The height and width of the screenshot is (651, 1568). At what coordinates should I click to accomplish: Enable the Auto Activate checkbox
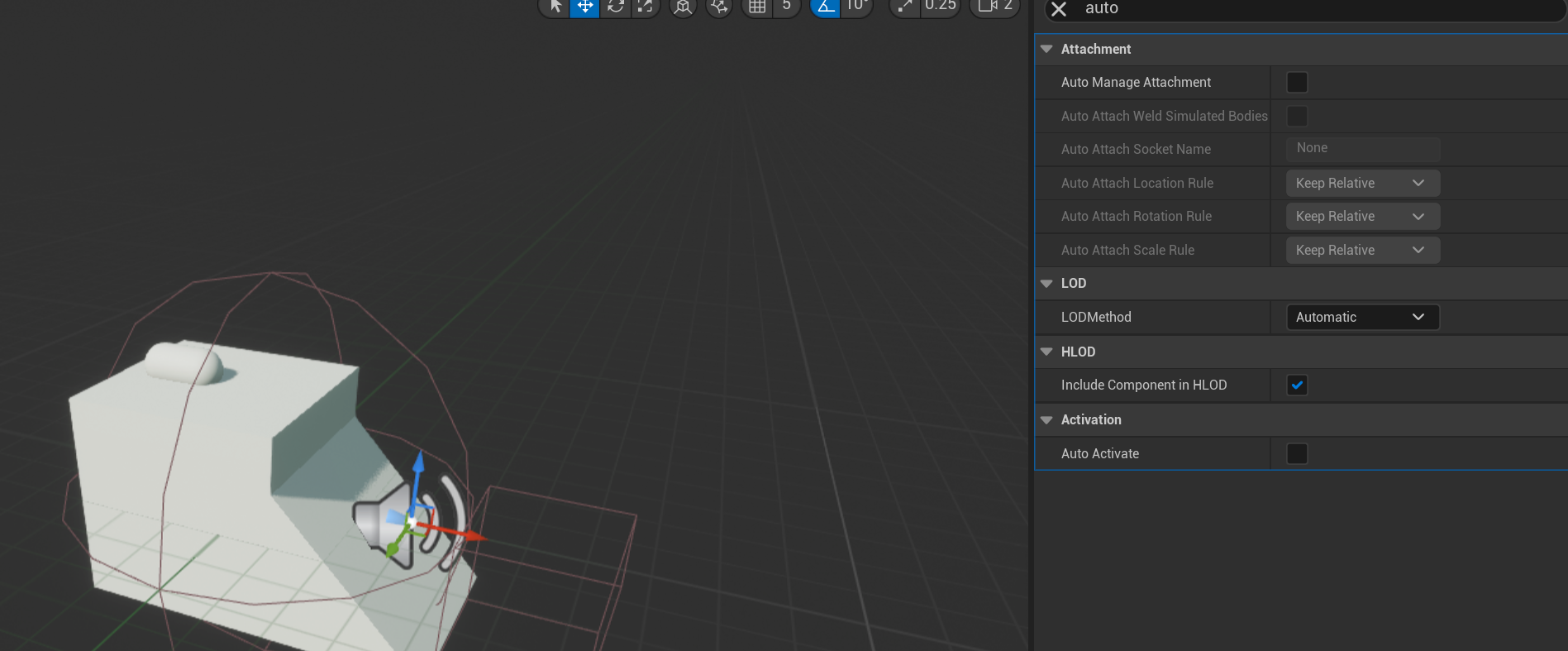[1297, 454]
